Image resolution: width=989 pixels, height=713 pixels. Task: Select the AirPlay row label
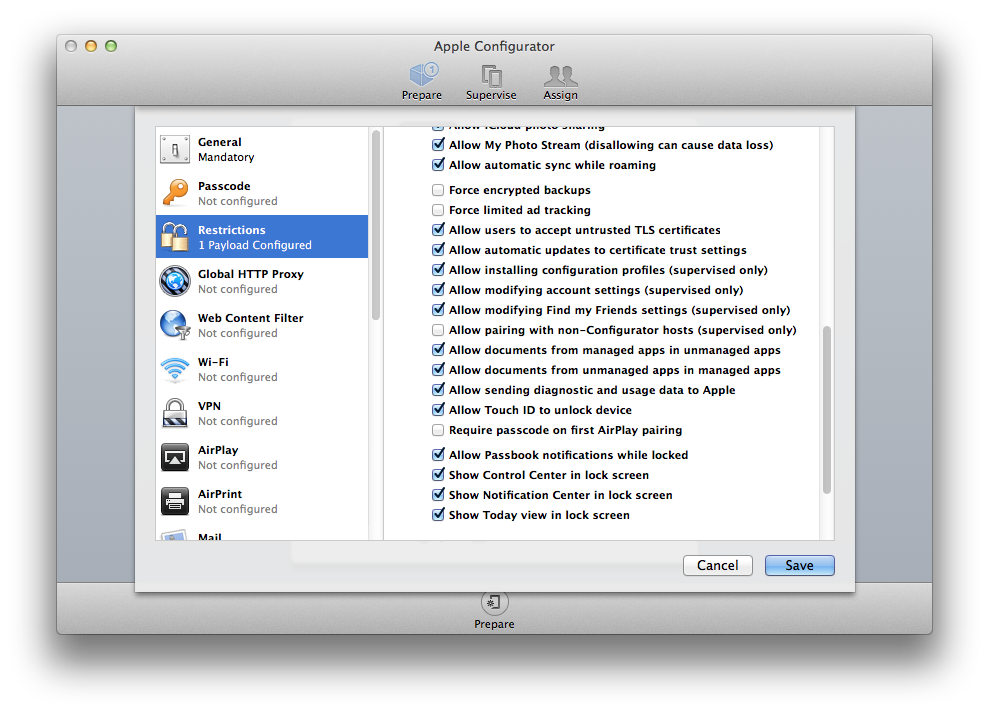pos(218,450)
